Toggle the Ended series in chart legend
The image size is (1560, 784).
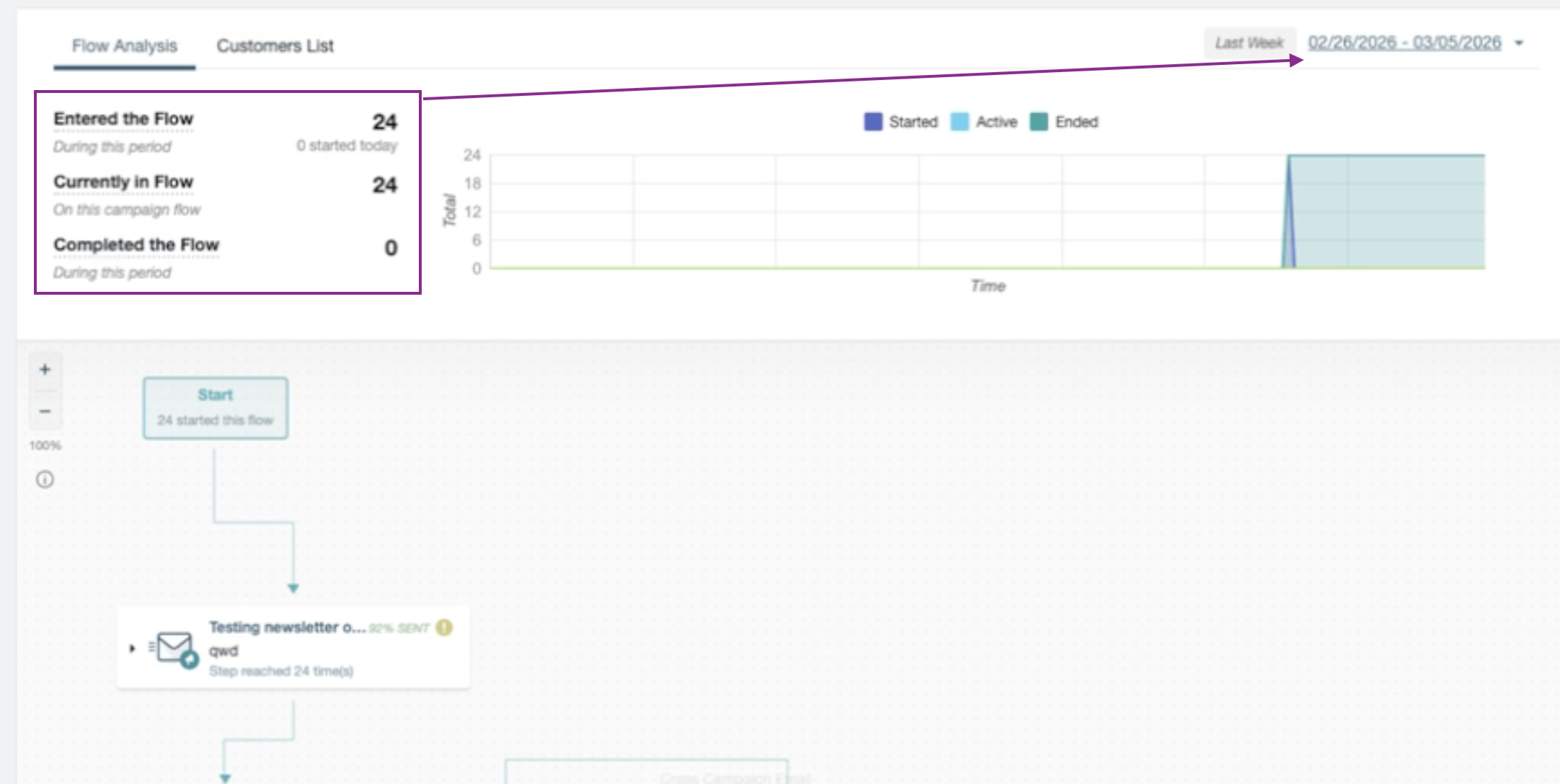click(1065, 122)
